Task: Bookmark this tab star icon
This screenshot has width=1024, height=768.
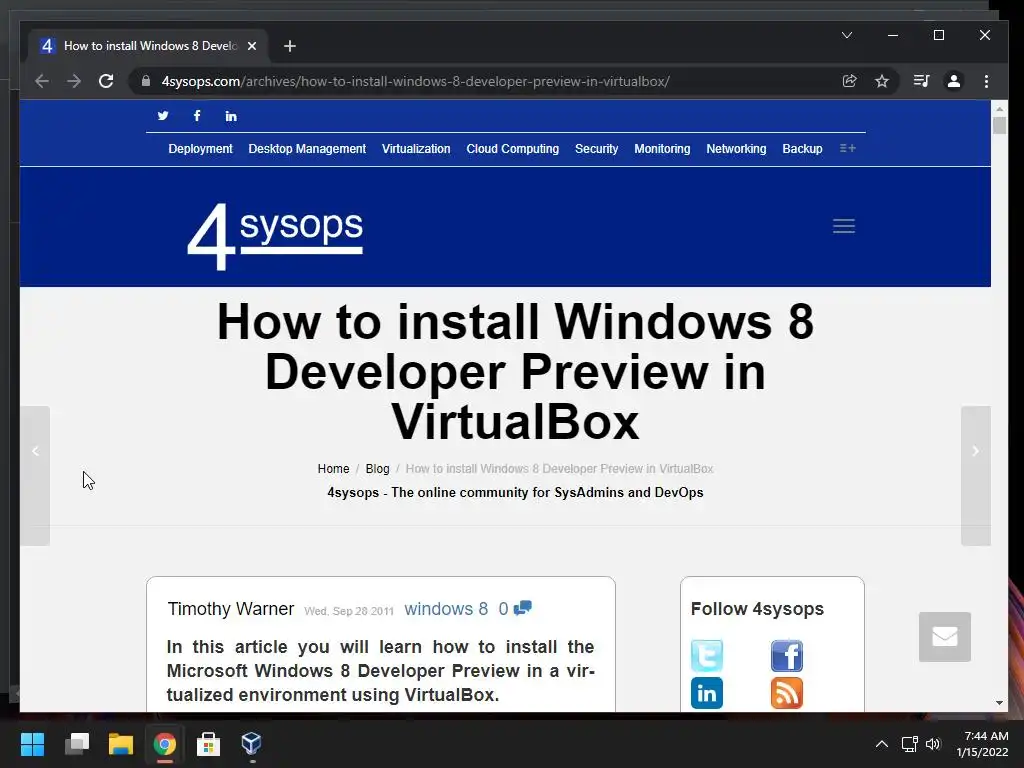Action: 882,81
